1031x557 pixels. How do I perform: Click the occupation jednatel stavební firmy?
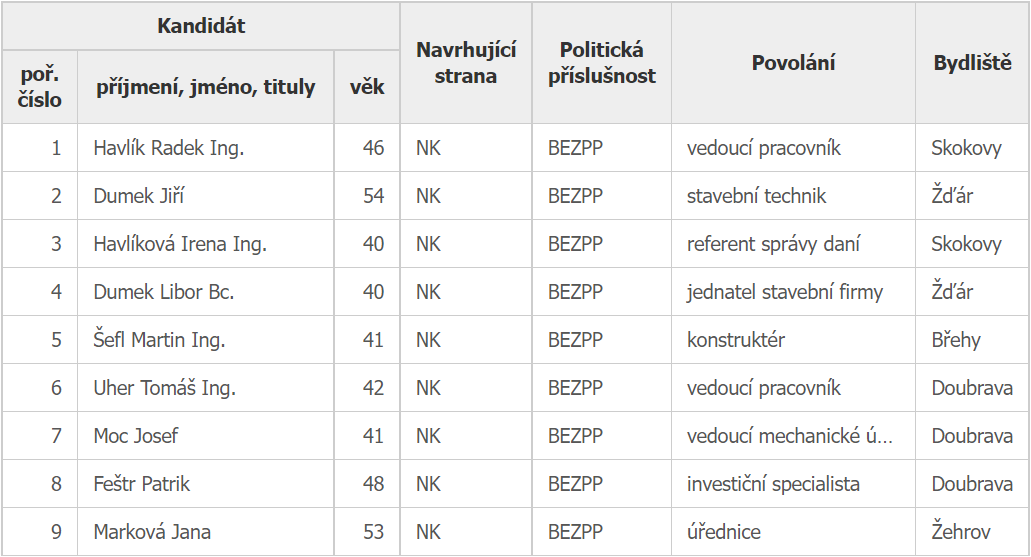pyautogui.click(x=785, y=292)
